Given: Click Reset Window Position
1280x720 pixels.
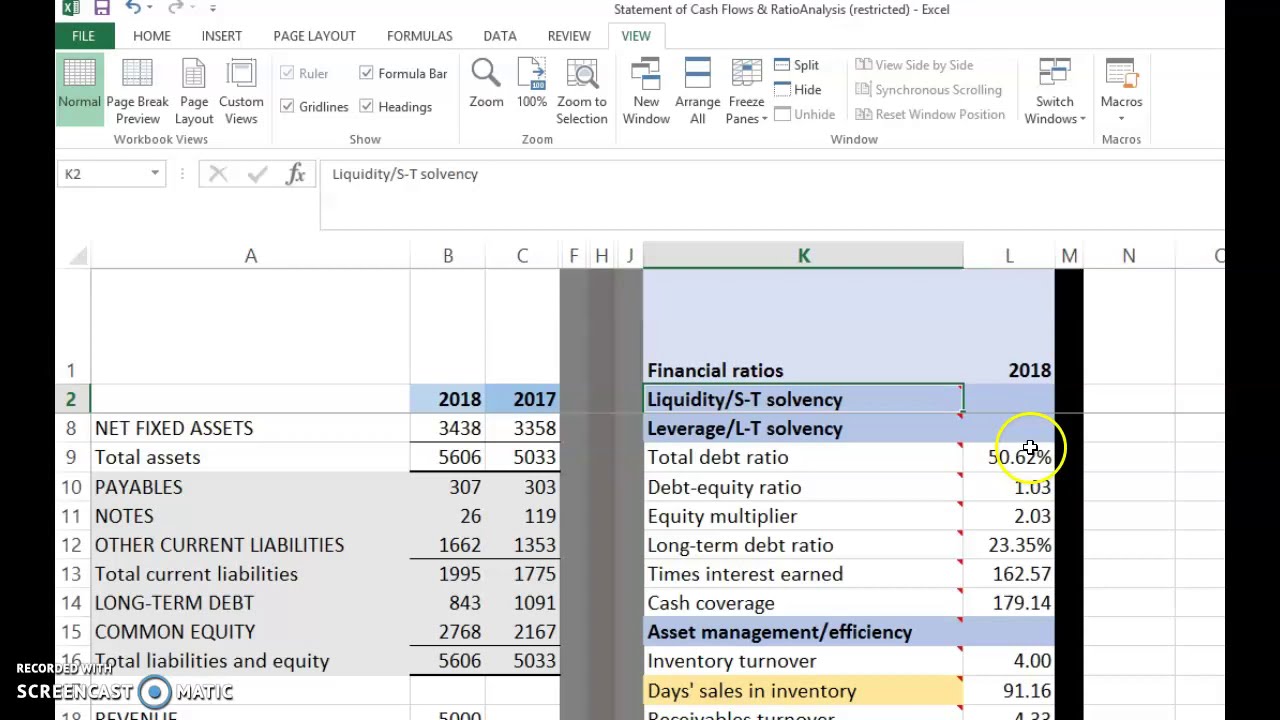Looking at the screenshot, I should pyautogui.click(x=930, y=114).
